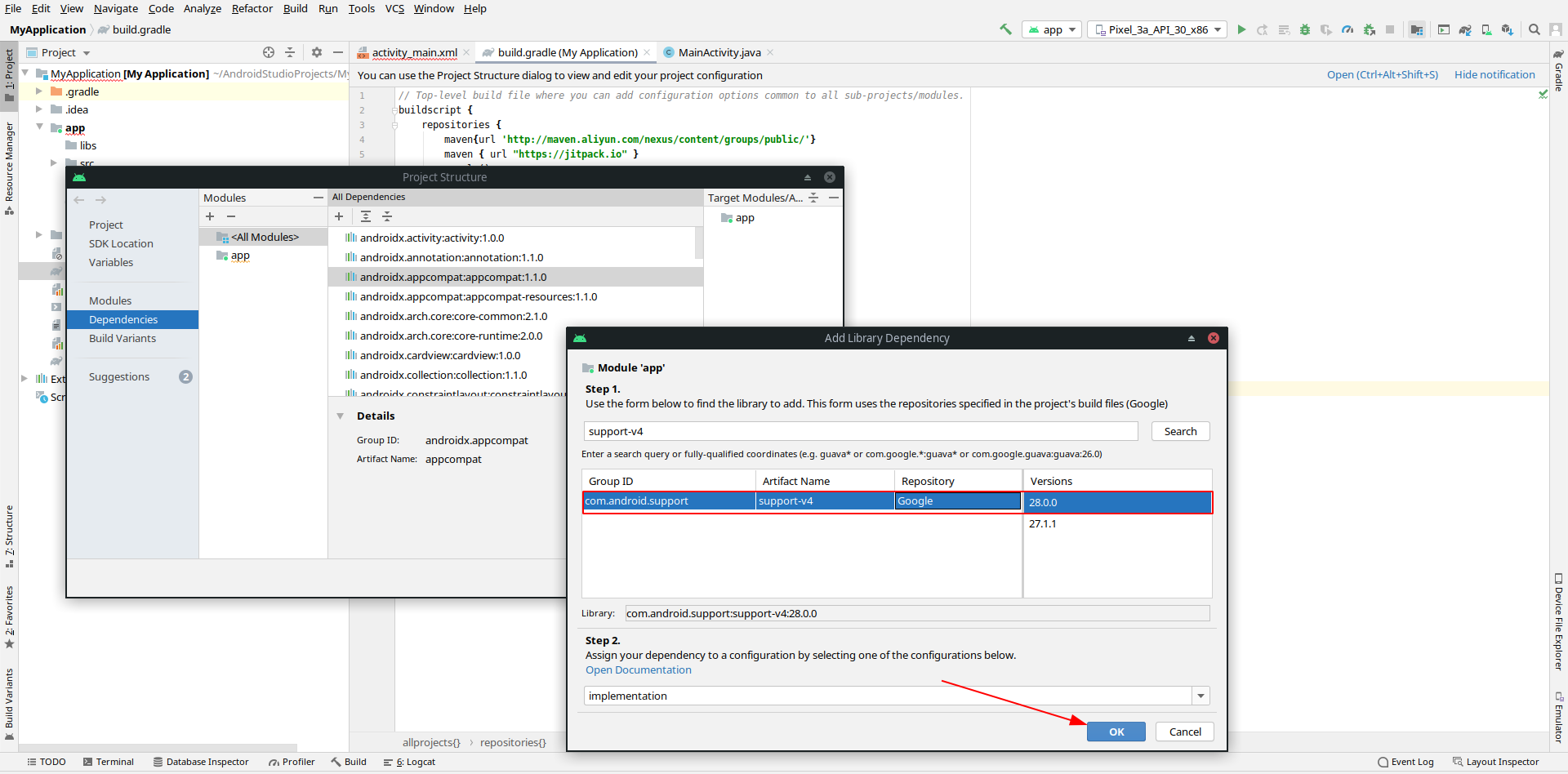Open the Terminal tool window
1568x774 pixels.
point(108,762)
